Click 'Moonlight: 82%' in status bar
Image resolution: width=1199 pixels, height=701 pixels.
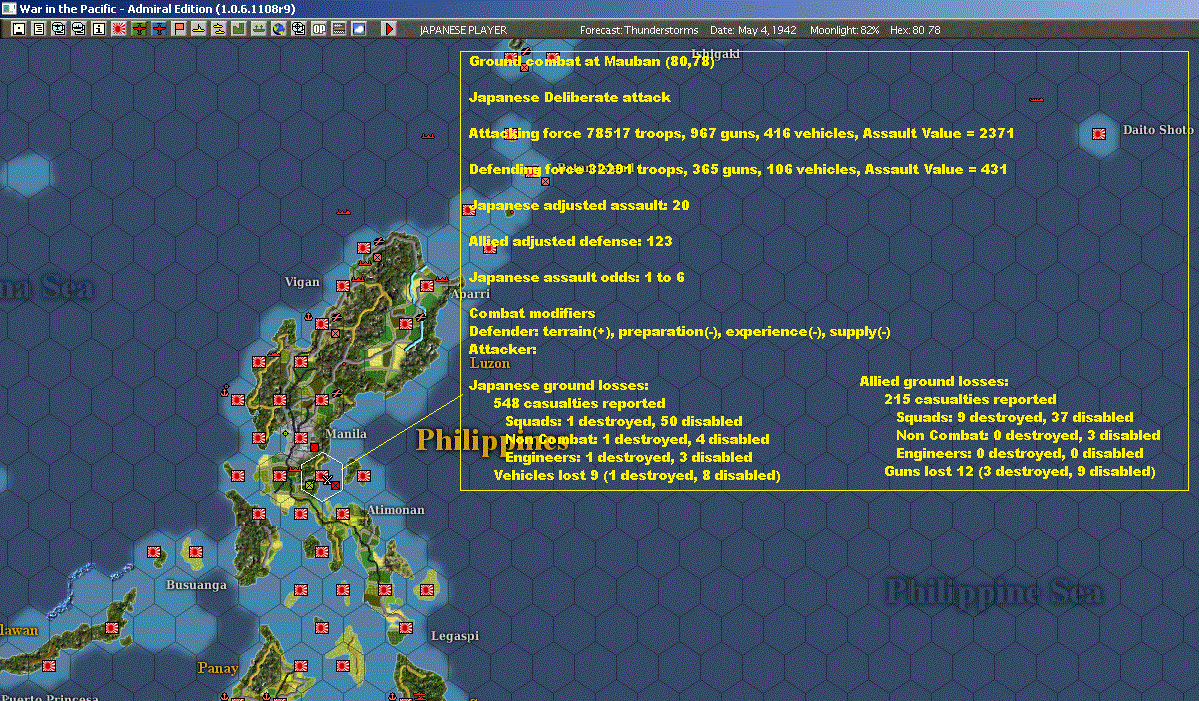click(844, 30)
